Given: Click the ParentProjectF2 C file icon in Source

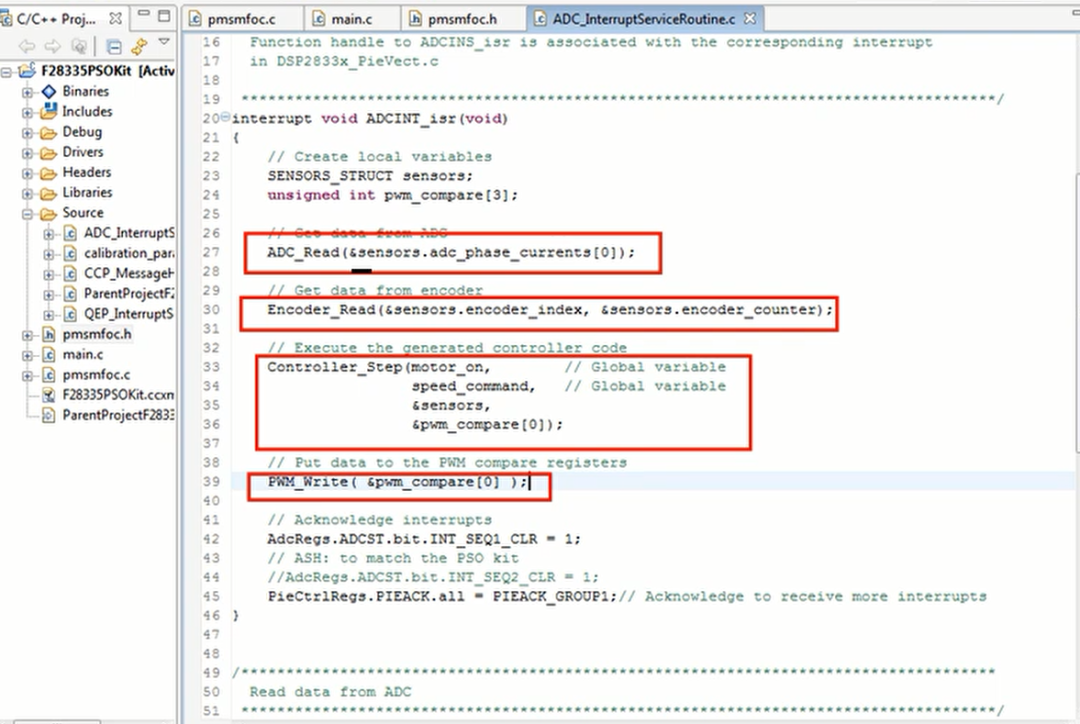Looking at the screenshot, I should click(x=70, y=294).
